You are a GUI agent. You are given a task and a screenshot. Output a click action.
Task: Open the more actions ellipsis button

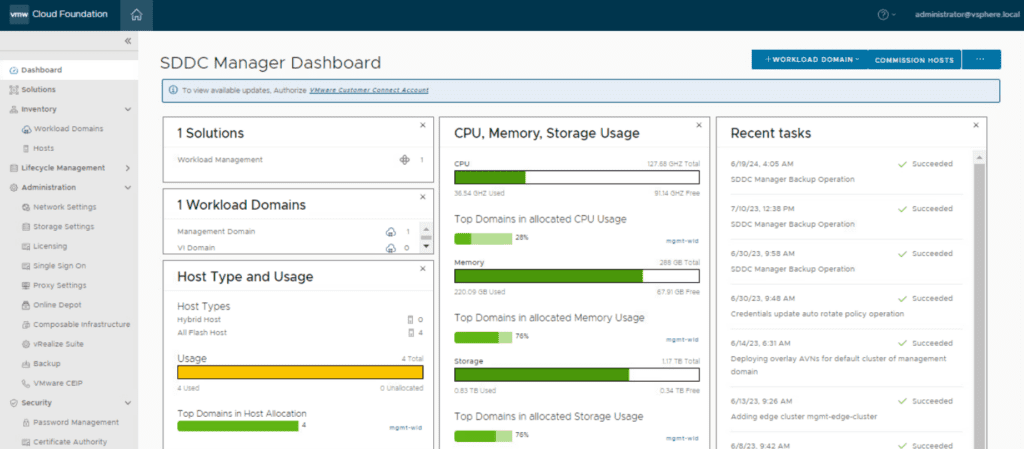click(981, 59)
